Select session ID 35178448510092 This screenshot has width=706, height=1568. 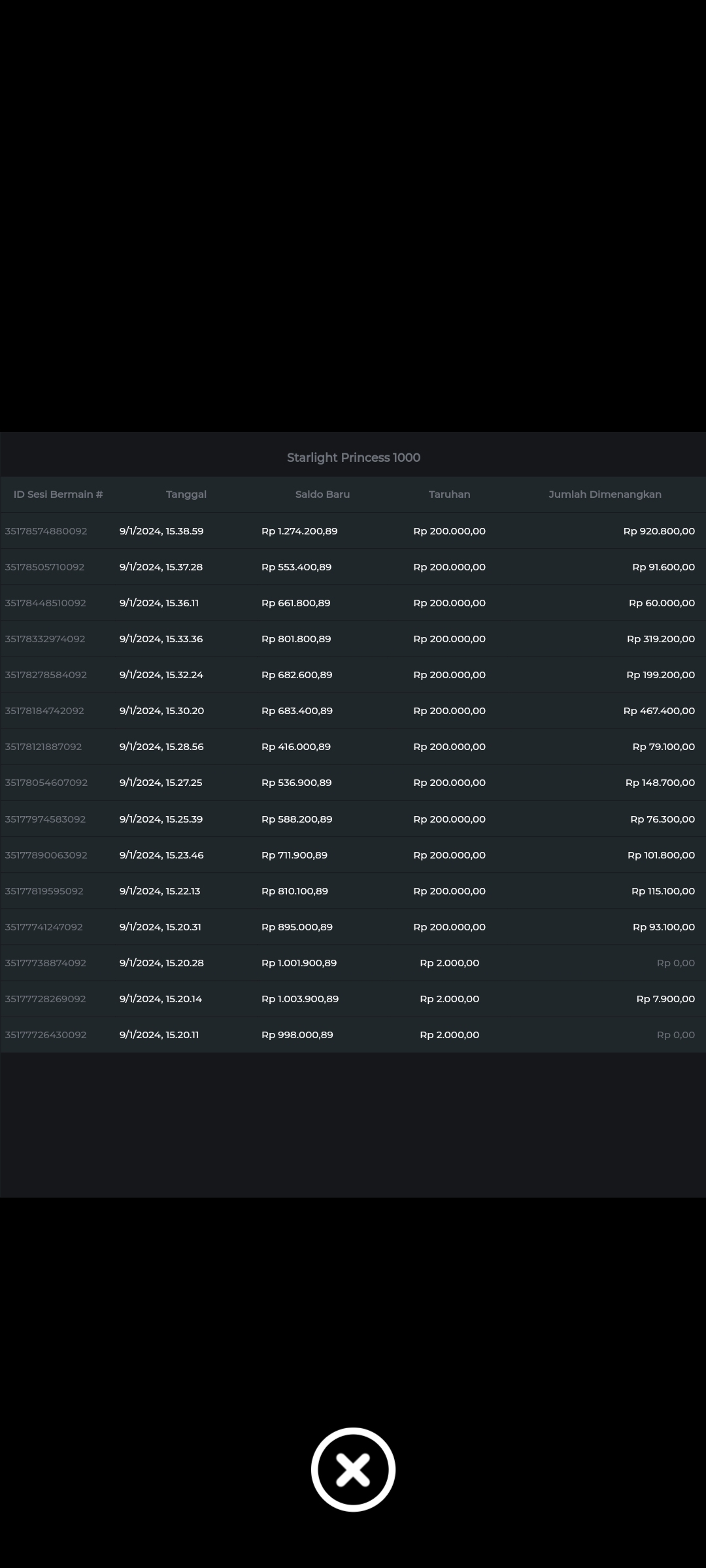(x=45, y=603)
